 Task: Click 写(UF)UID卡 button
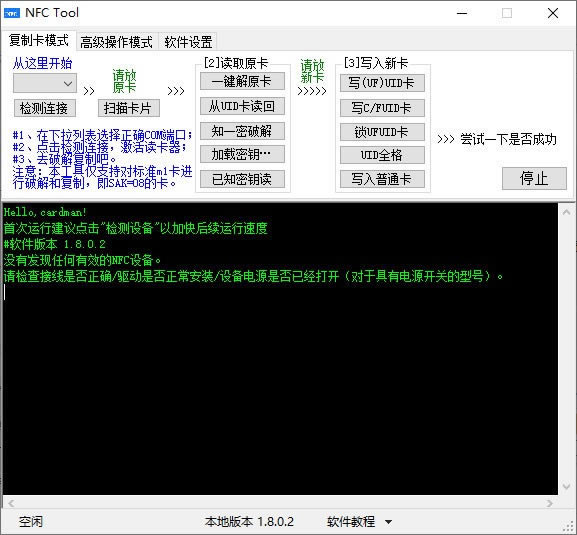coord(382,83)
